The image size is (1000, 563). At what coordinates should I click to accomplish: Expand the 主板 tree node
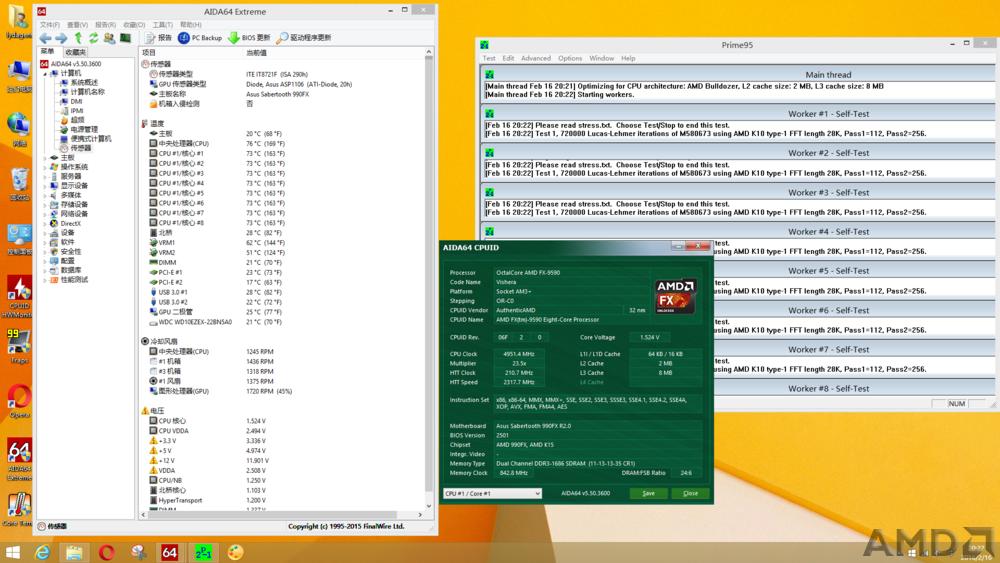[x=45, y=157]
